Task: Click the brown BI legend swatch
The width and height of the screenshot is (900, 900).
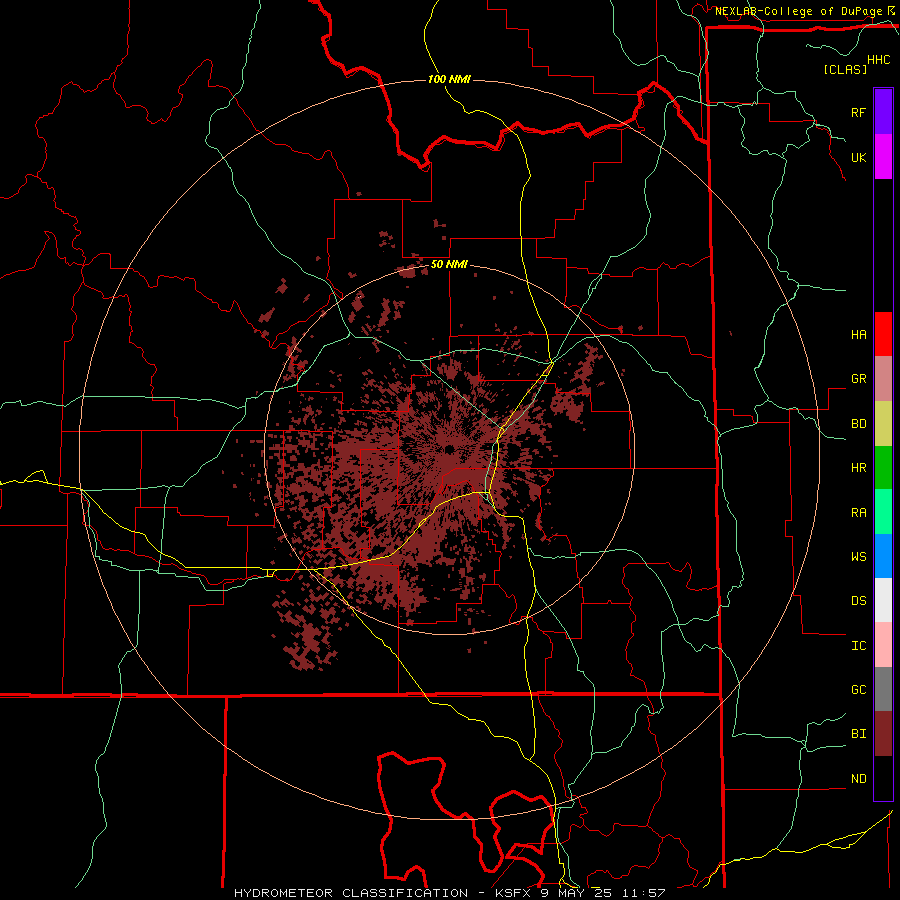Action: point(883,734)
